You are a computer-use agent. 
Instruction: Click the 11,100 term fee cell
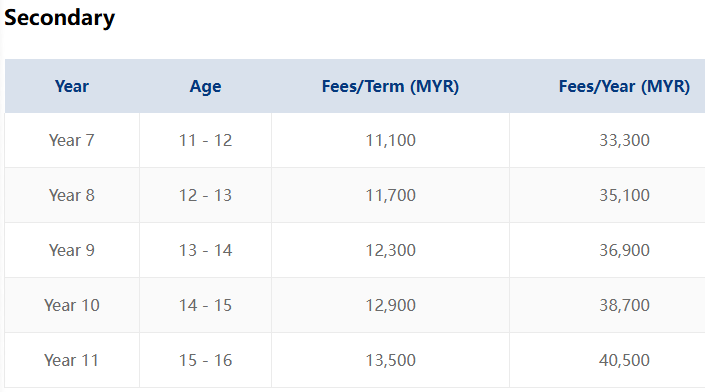pyautogui.click(x=390, y=140)
